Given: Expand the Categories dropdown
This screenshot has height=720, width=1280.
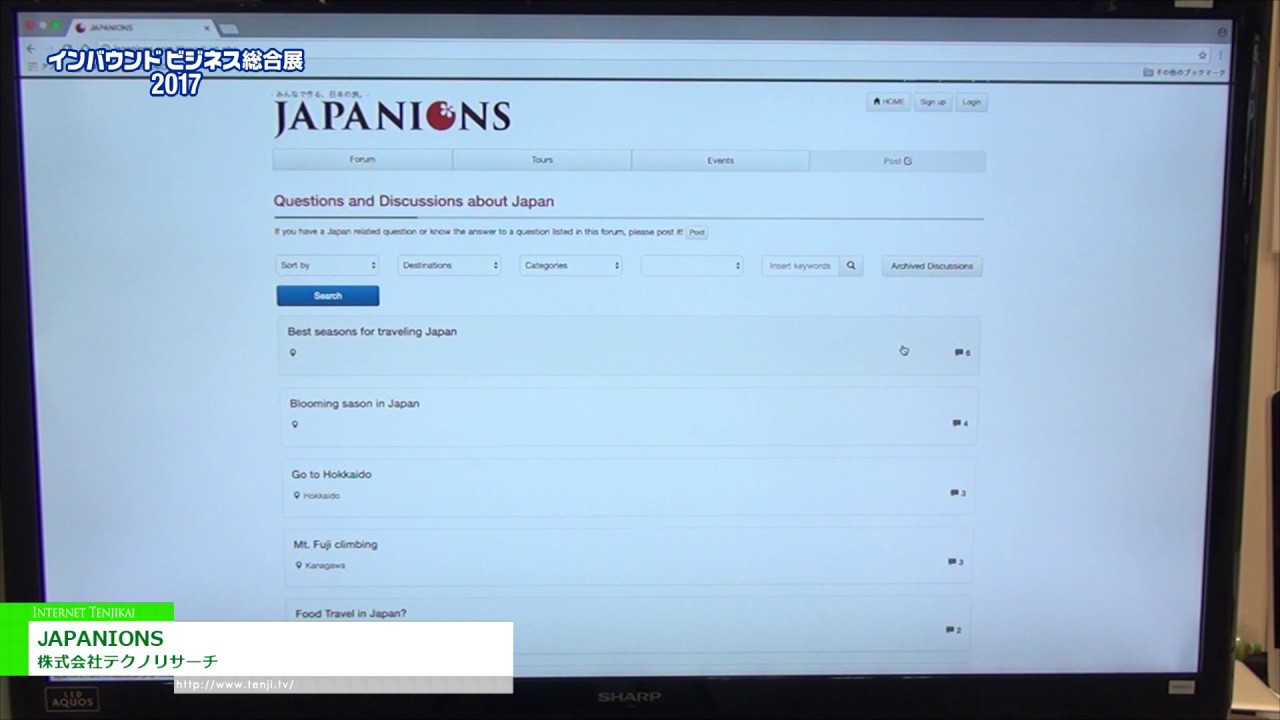Looking at the screenshot, I should (571, 265).
